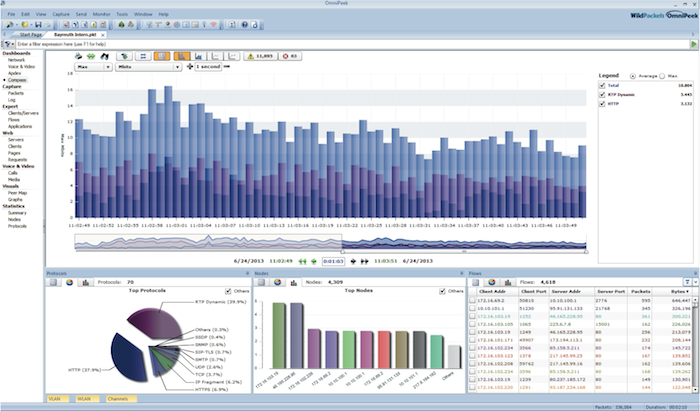Switch to the Start Page tab
The width and height of the screenshot is (700, 411).
(x=30, y=34)
